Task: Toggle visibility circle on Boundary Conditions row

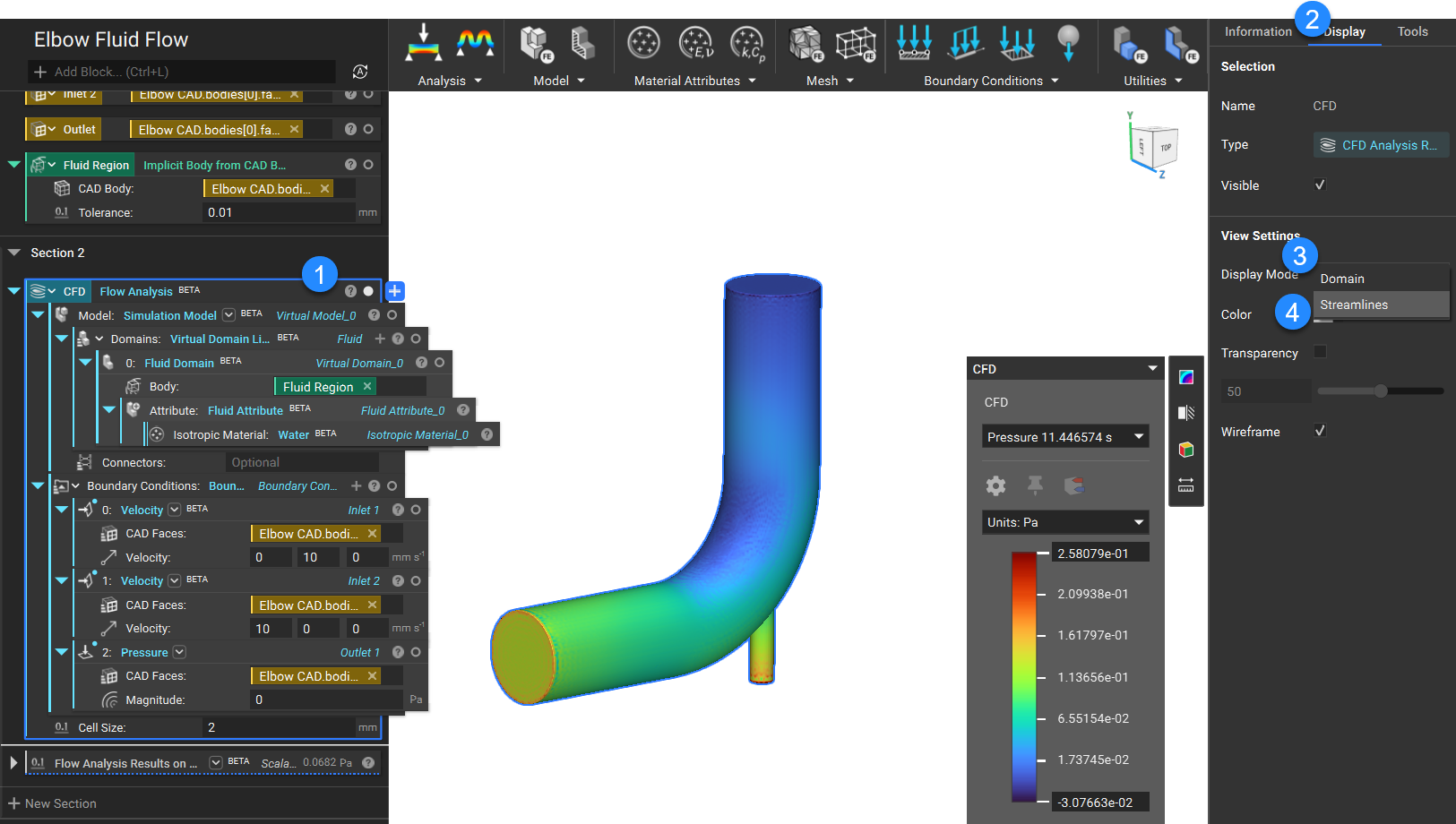Action: coord(392,485)
